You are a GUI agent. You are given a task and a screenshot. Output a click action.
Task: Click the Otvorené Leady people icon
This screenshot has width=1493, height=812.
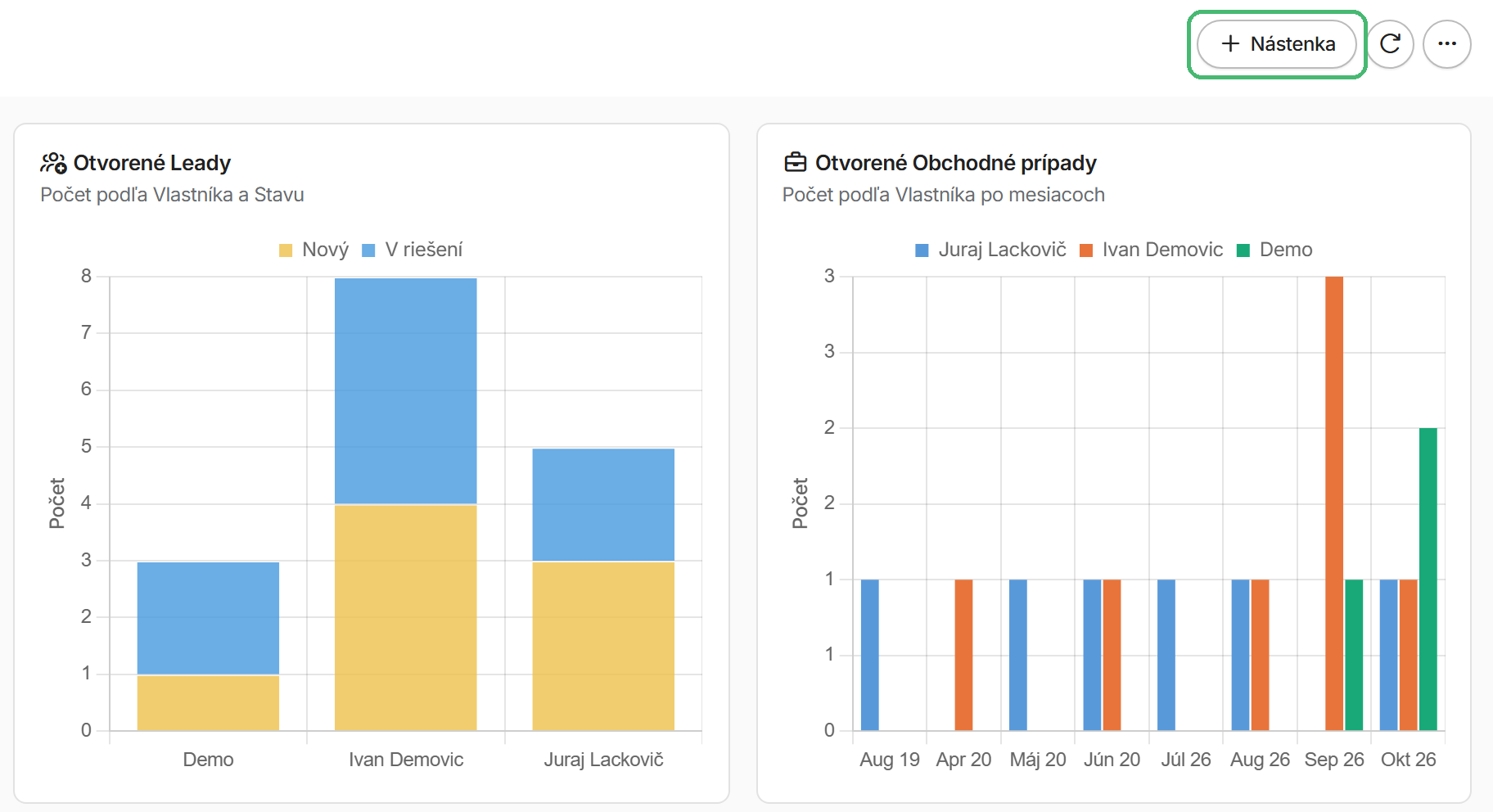[53, 163]
